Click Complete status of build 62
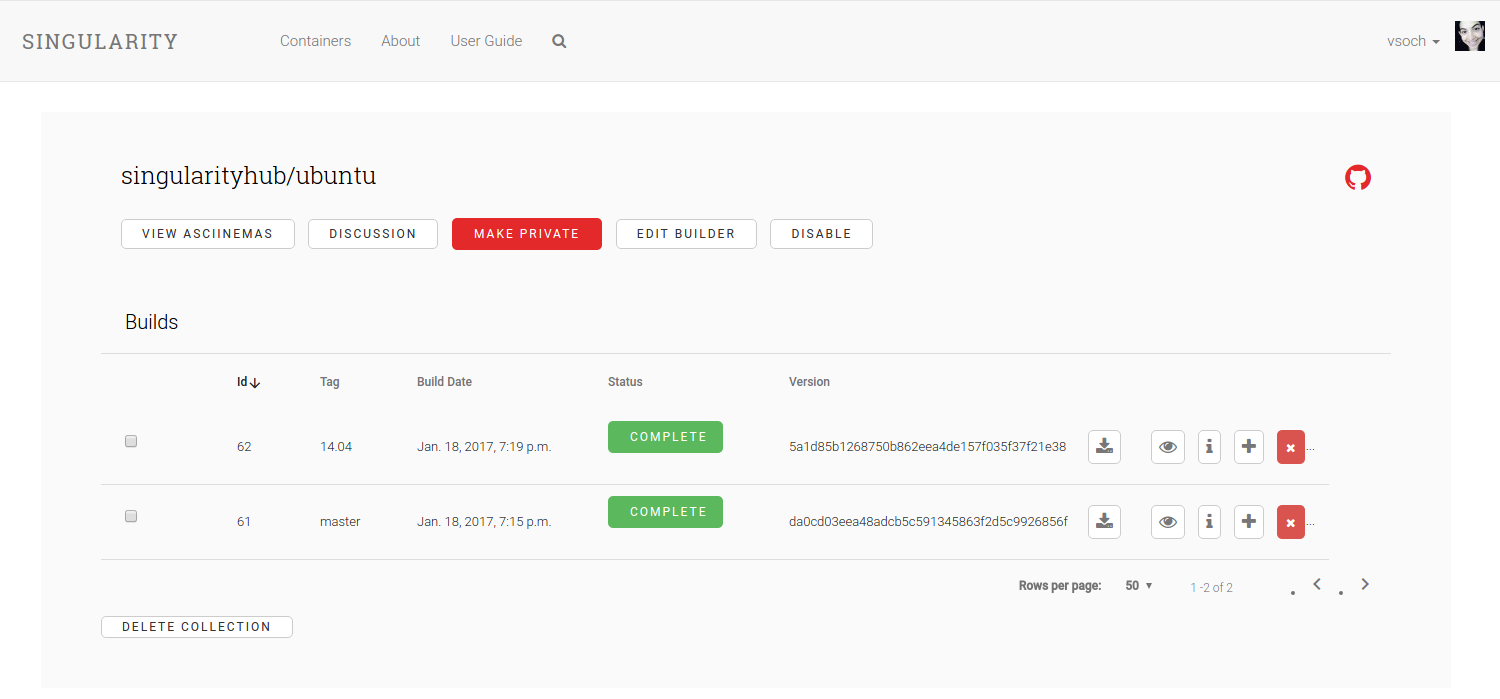The image size is (1500, 699). pos(665,437)
